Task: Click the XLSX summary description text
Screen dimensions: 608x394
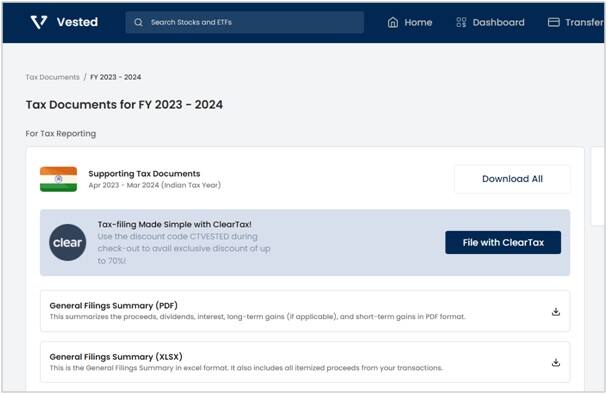Action: coord(246,368)
